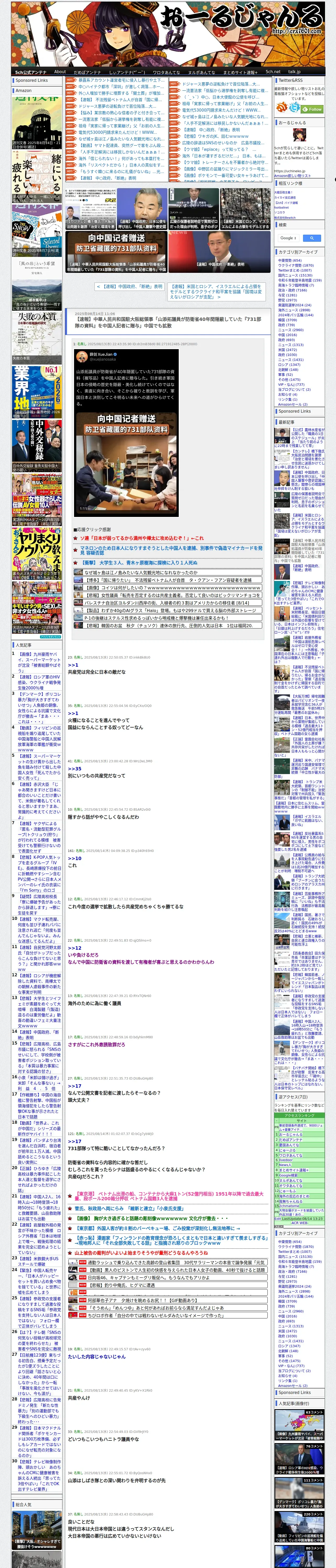Viewport: 336px width, 1568px height.
Task: Open headline 【悲報】ワキガのJK、詰むwwwww
Action: point(215,136)
